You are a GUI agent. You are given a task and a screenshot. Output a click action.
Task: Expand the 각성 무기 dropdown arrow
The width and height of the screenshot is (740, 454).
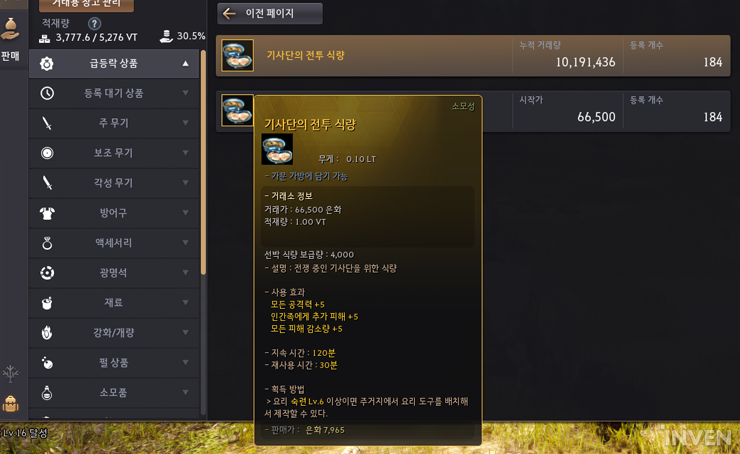(185, 183)
